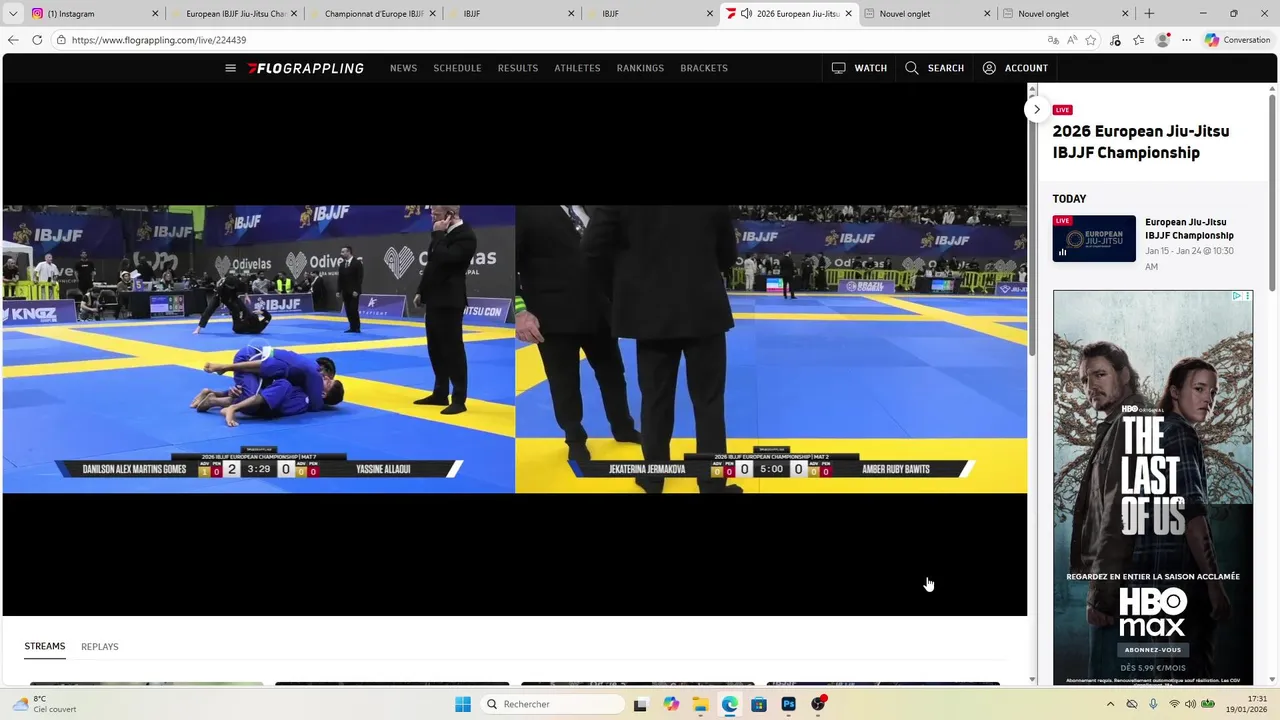The image size is (1280, 720).
Task: Open the media control music icon
Action: coord(1115,40)
